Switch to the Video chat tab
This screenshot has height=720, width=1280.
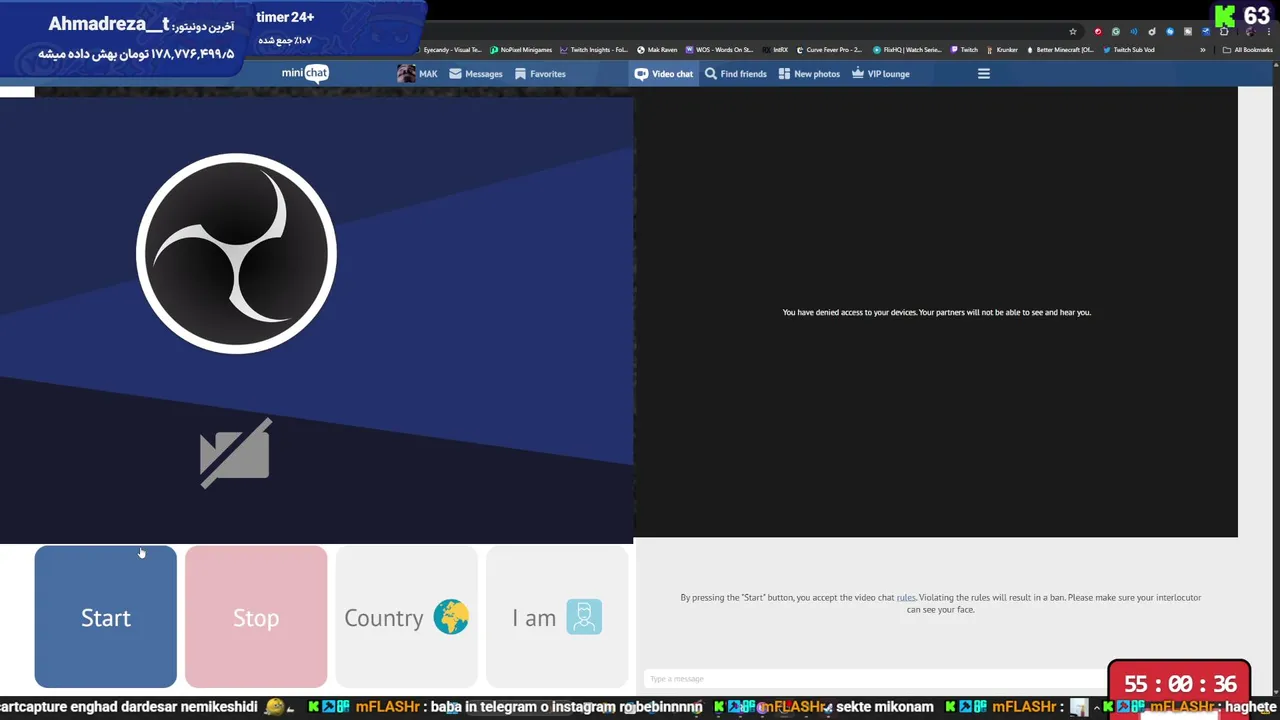point(664,74)
